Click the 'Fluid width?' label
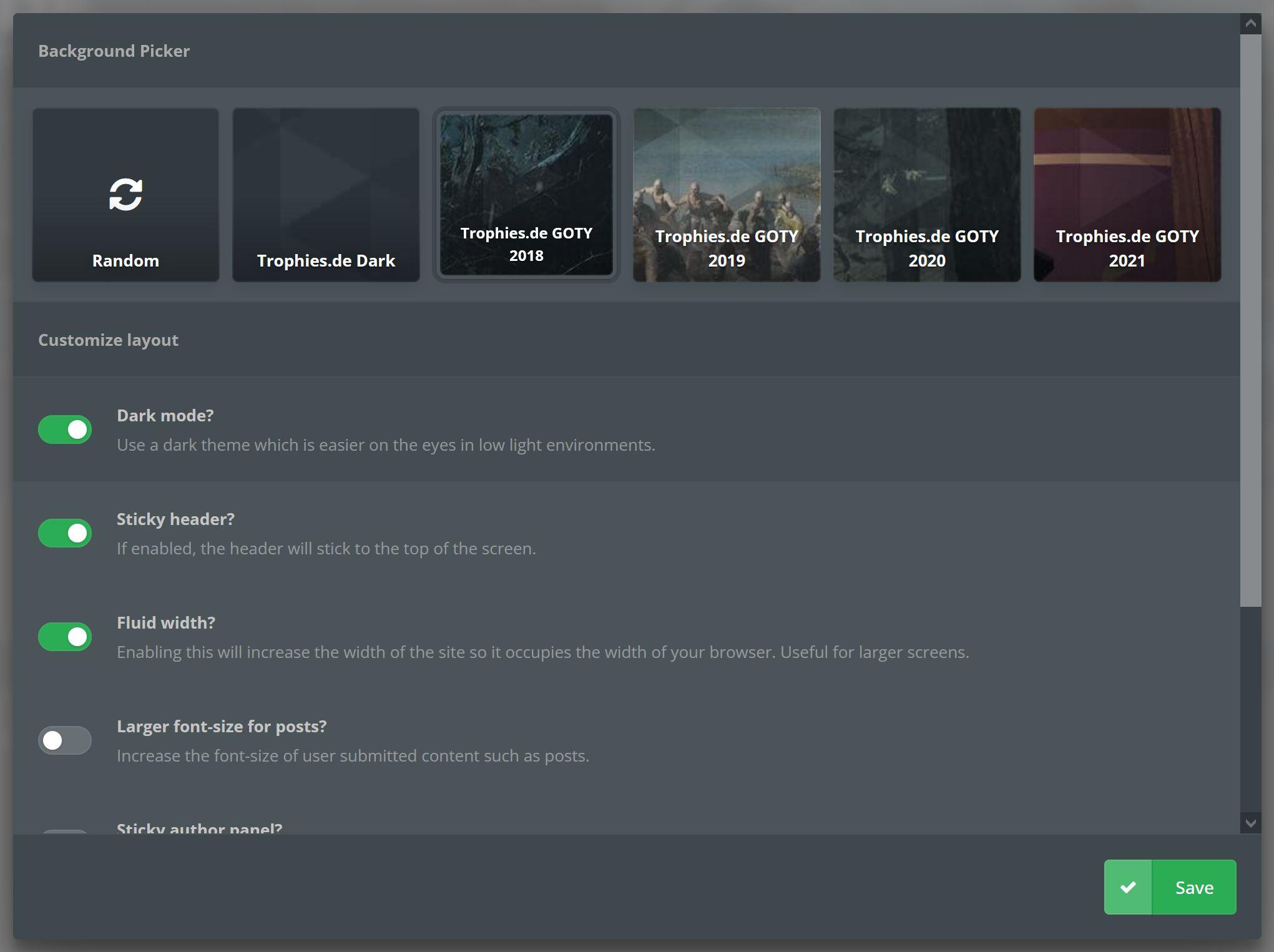The height and width of the screenshot is (952, 1274). (x=166, y=623)
